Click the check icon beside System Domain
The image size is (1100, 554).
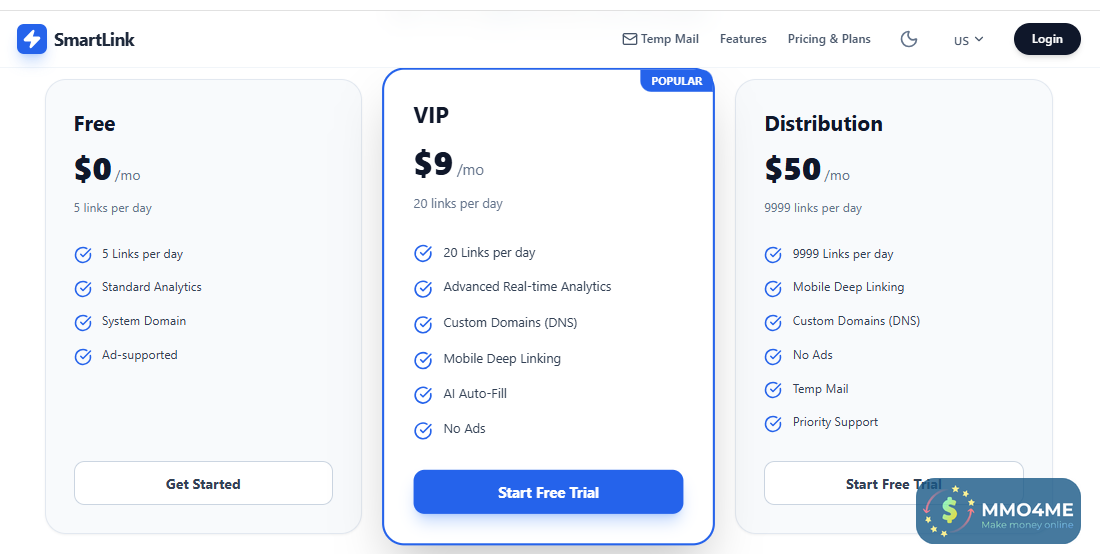83,323
